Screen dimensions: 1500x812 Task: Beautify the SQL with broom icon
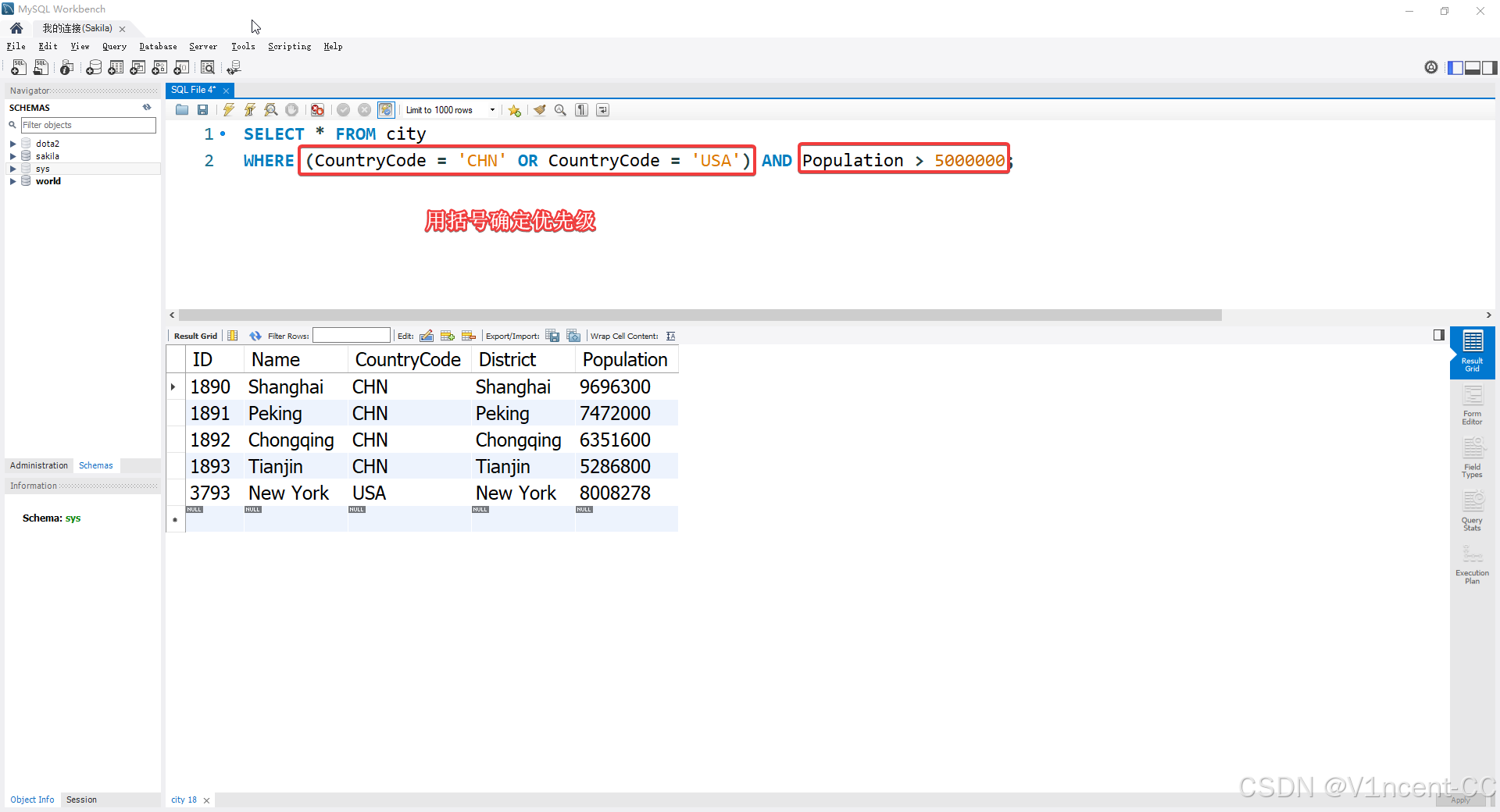point(539,110)
